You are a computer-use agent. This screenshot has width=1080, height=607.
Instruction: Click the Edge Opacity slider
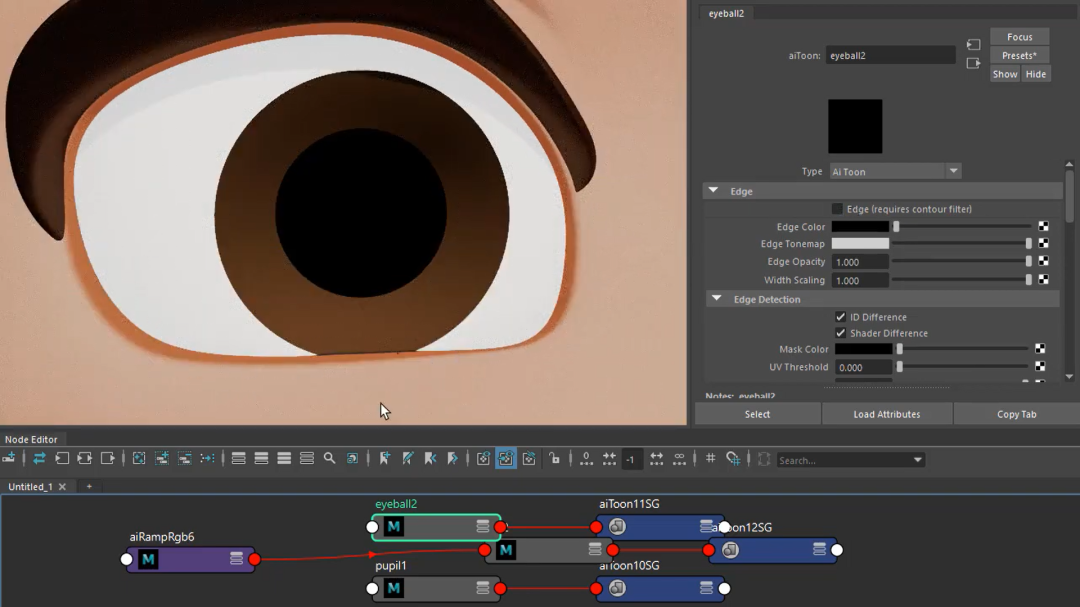pyautogui.click(x=962, y=261)
